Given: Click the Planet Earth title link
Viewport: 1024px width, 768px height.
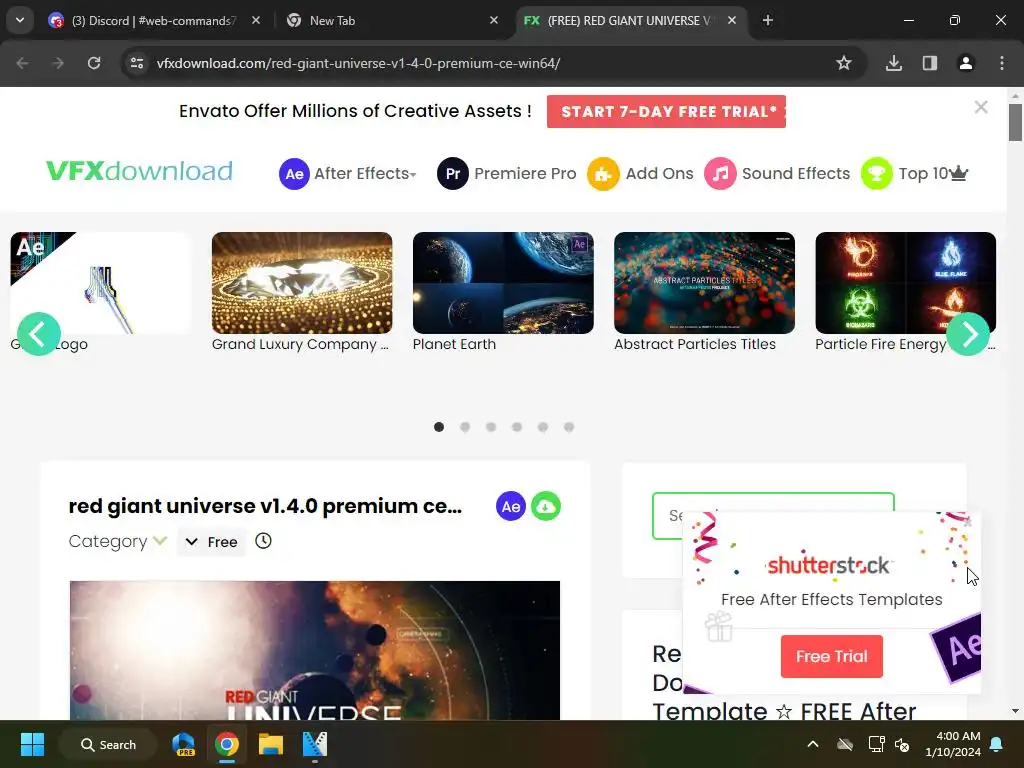Looking at the screenshot, I should click(455, 344).
